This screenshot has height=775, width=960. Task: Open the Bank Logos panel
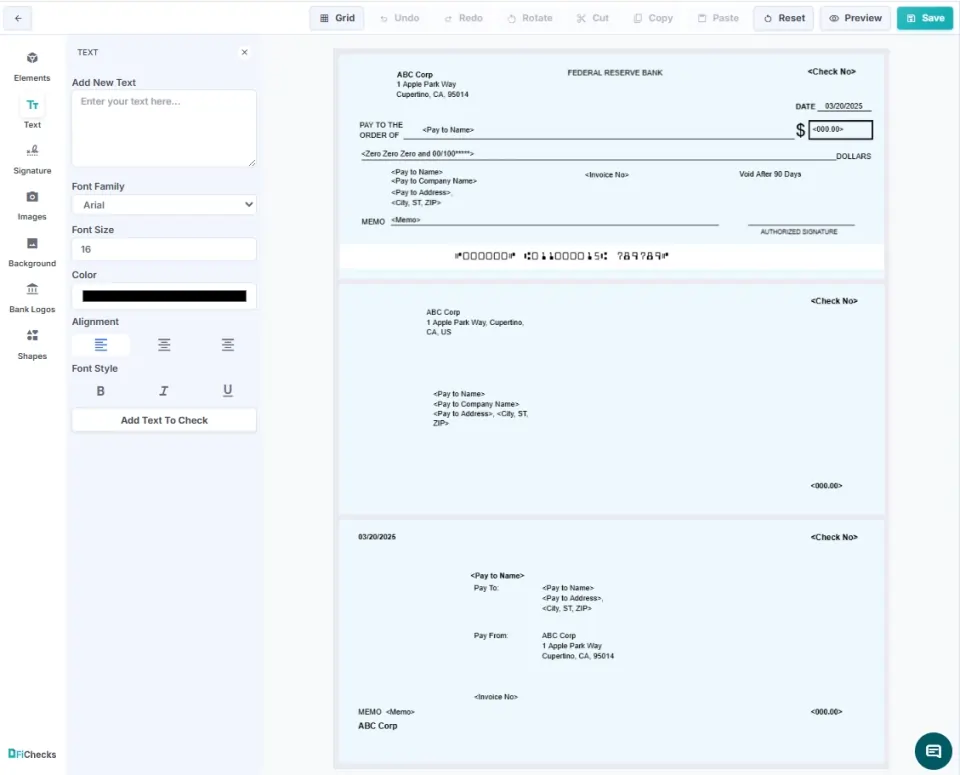(x=32, y=291)
